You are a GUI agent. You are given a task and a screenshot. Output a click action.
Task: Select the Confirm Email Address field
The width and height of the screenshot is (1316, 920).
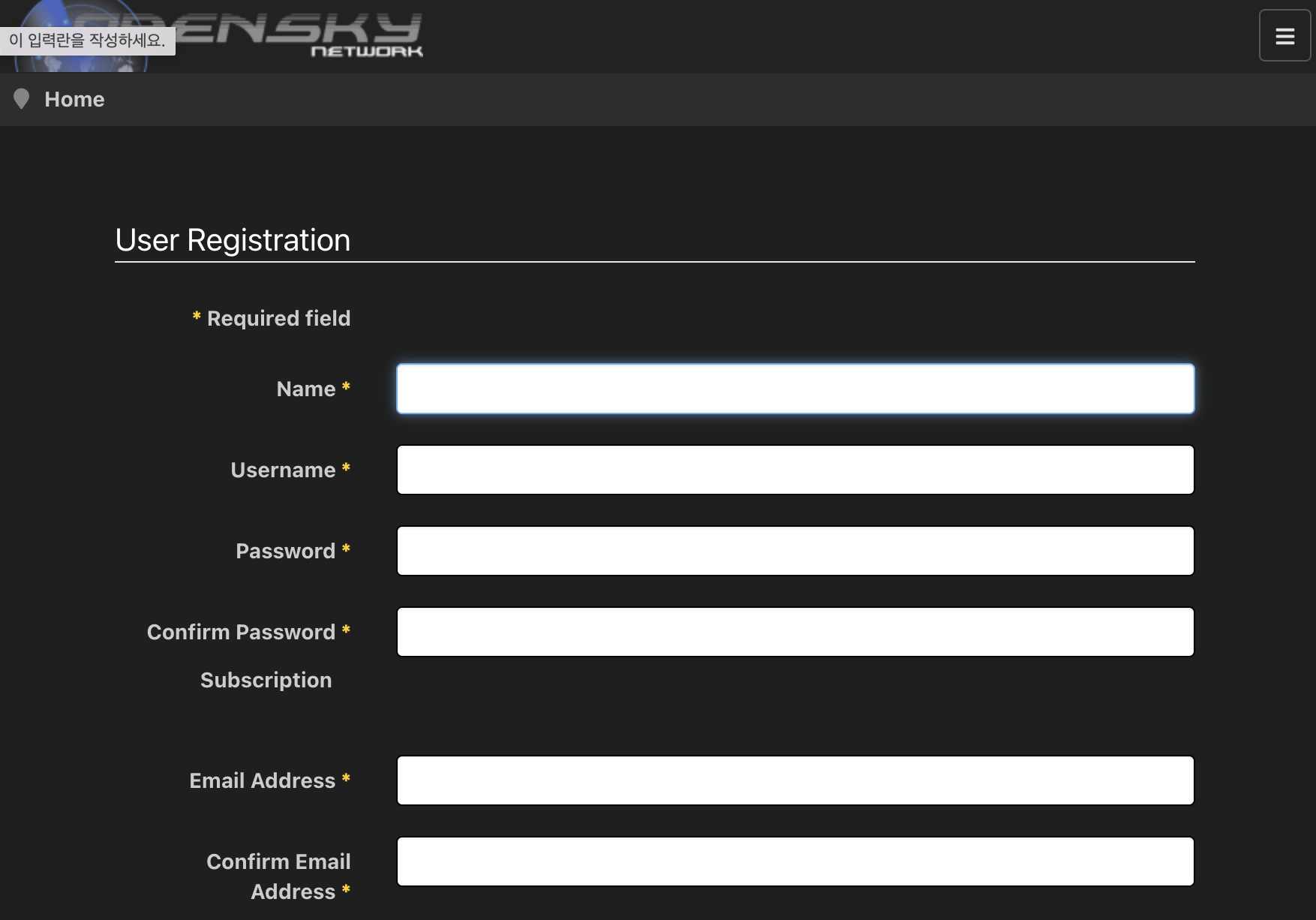795,861
